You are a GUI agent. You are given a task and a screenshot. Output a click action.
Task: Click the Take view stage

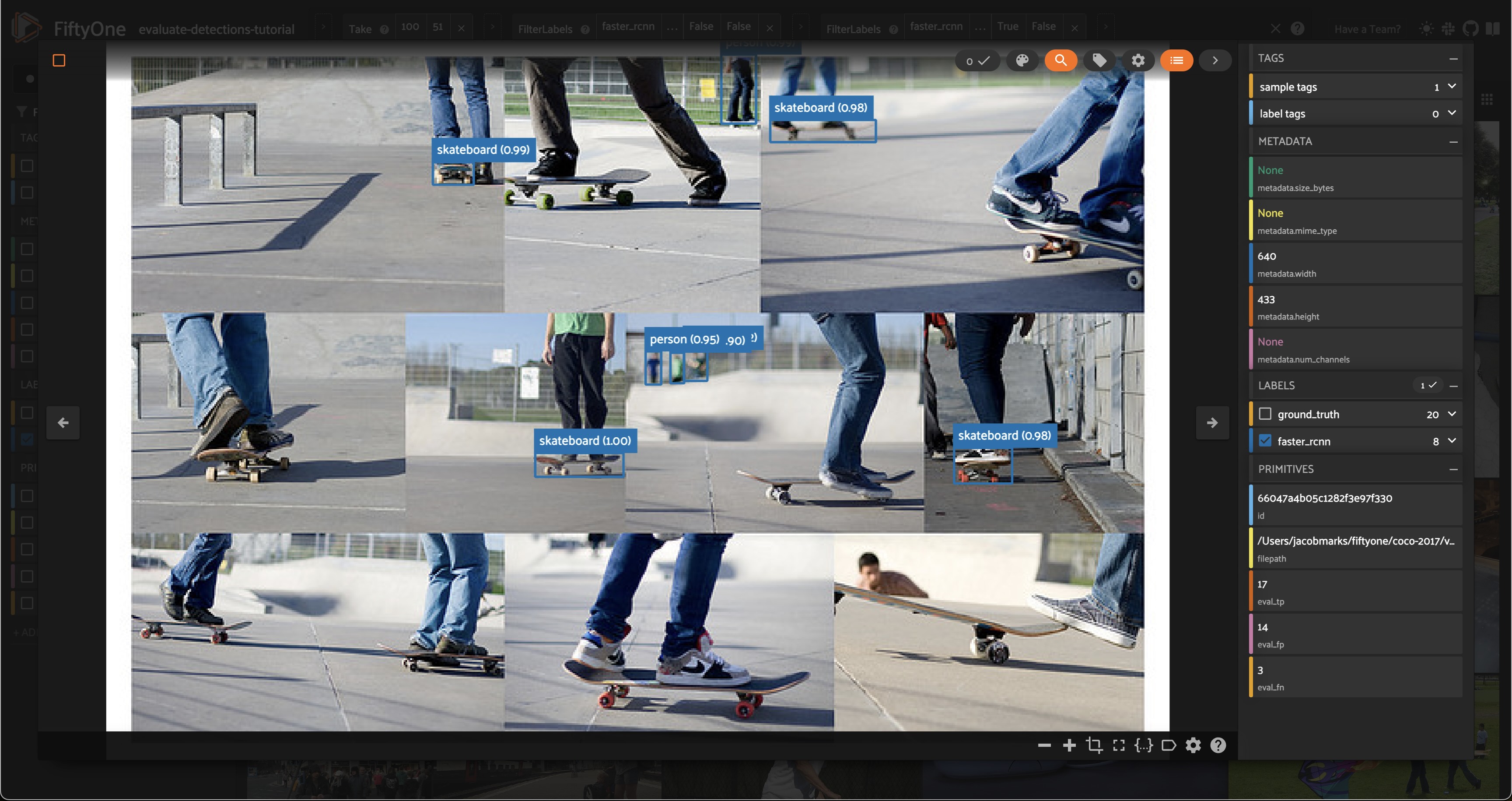(360, 28)
